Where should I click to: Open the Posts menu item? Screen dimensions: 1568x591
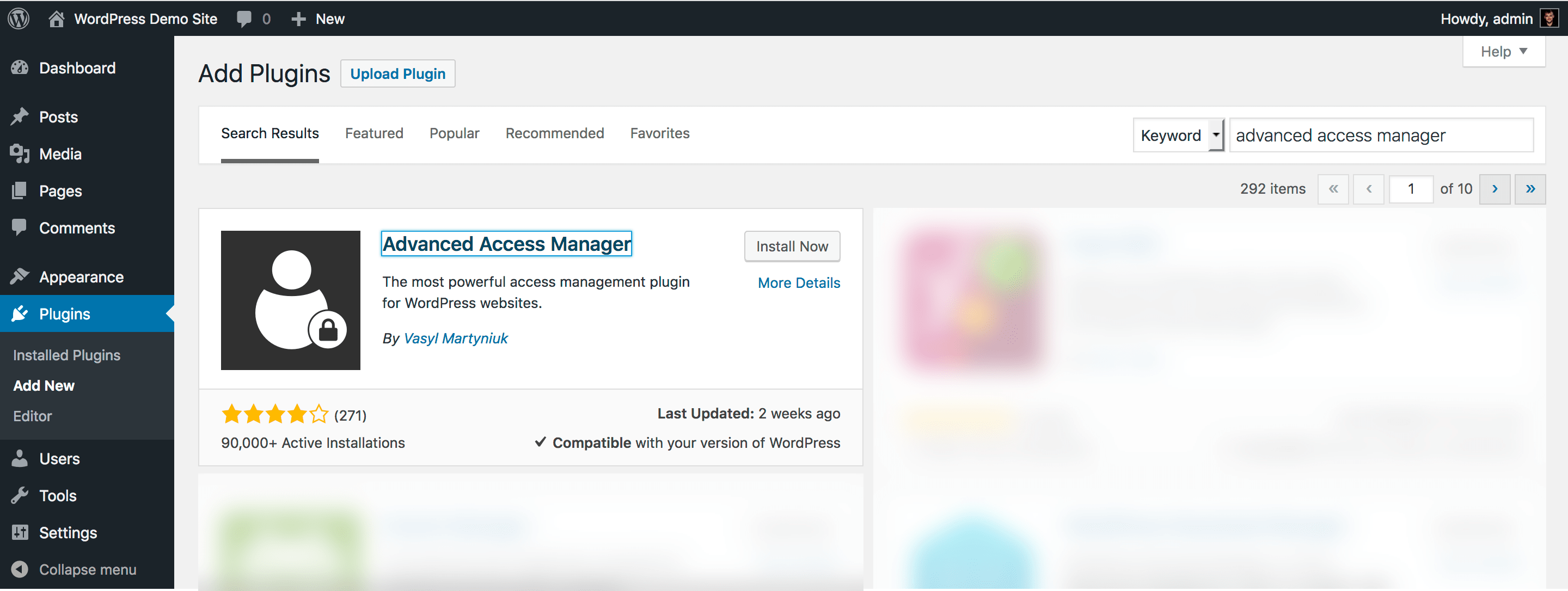[58, 116]
